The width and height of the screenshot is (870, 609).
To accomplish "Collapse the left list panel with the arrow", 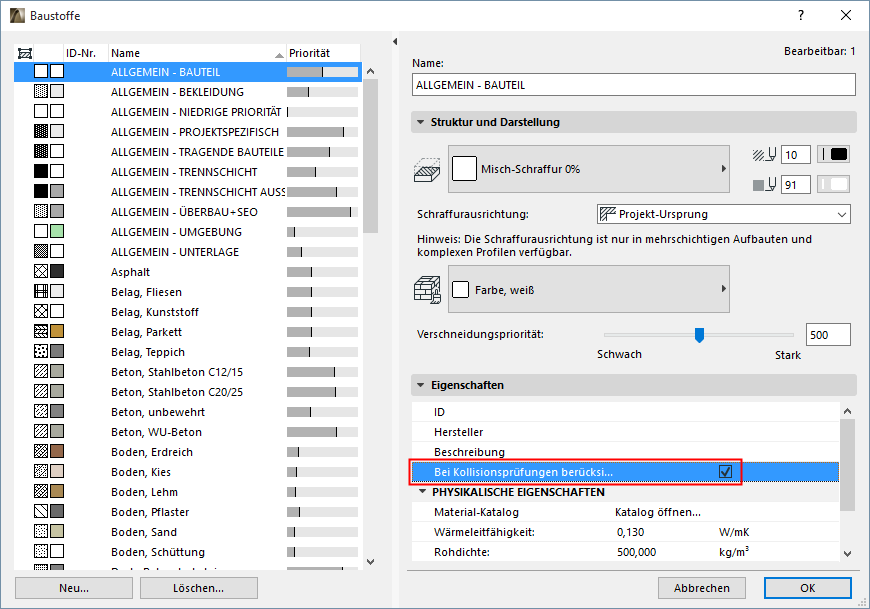I will point(395,42).
